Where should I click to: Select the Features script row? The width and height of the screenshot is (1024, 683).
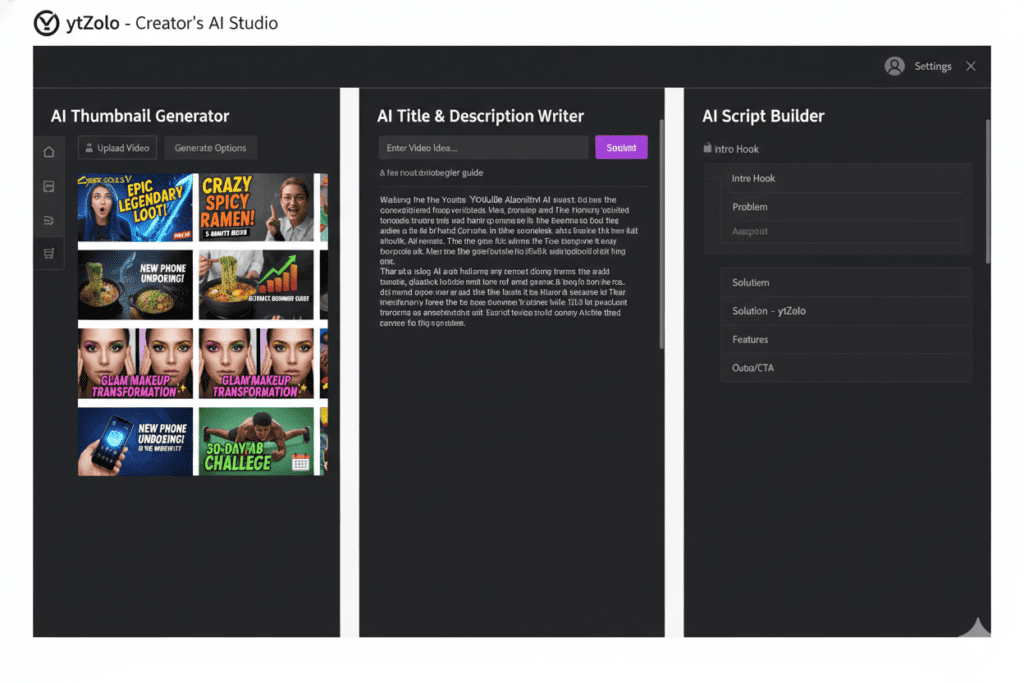(x=846, y=340)
